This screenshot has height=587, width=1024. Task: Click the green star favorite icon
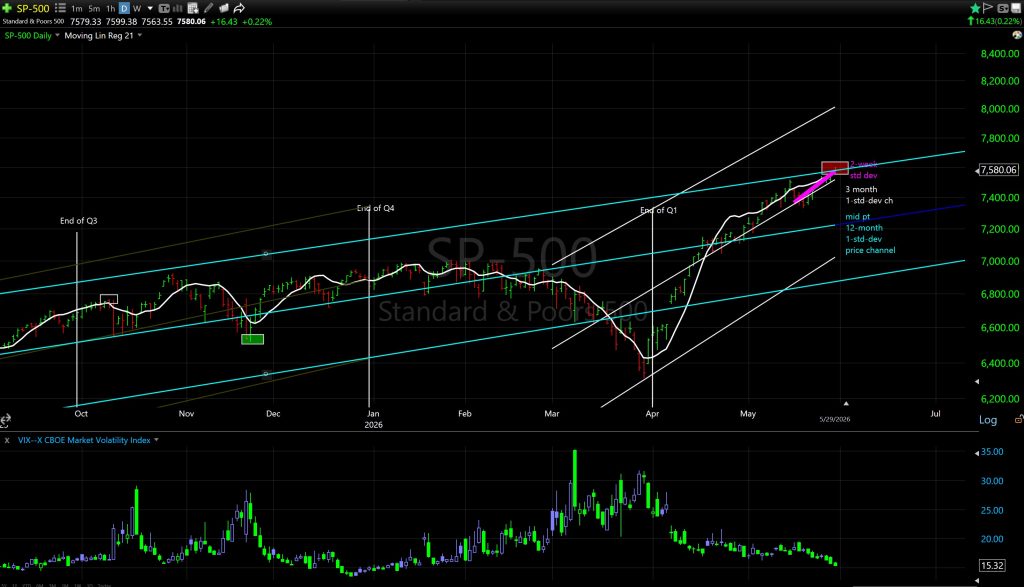[975, 8]
